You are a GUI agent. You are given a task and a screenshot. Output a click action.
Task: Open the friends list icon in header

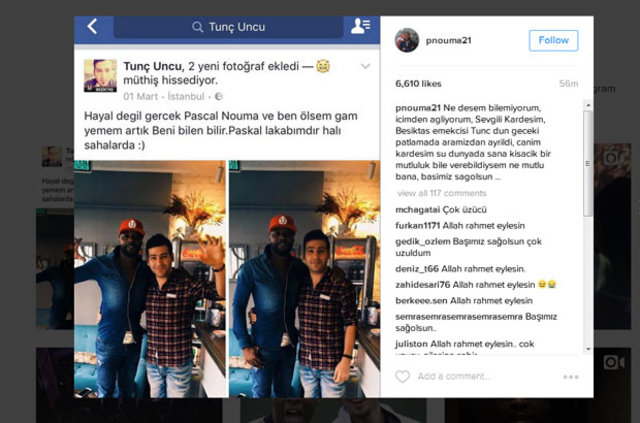[x=360, y=26]
